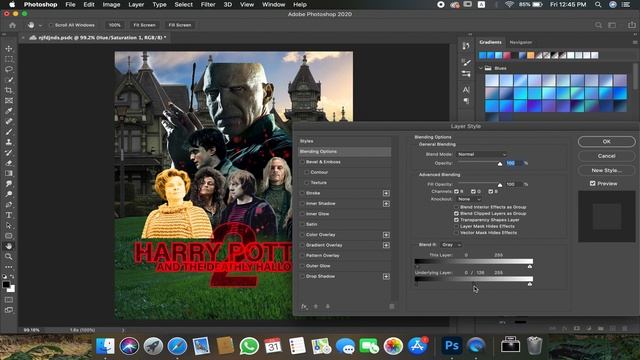
Task: Toggle the Preview checkbox
Action: coord(593,184)
